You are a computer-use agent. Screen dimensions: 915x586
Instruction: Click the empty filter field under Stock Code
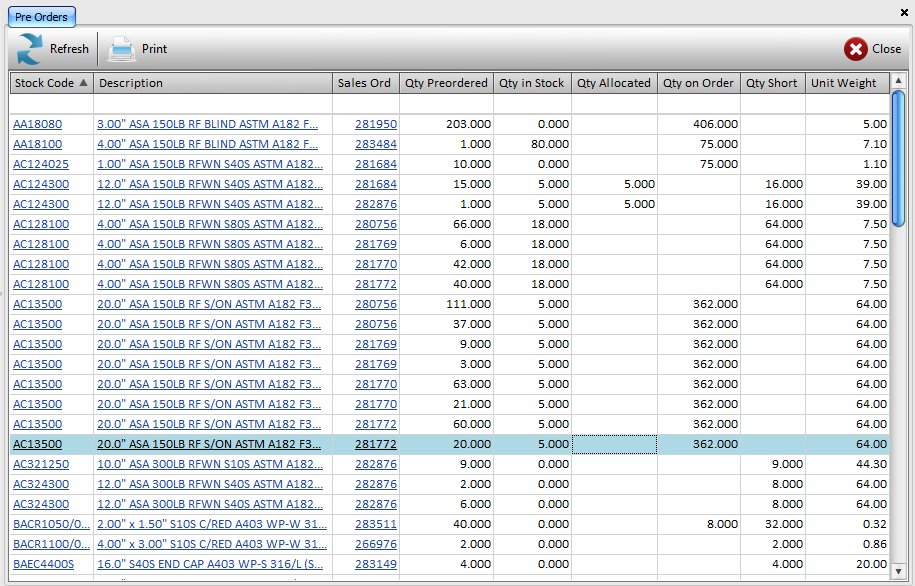[51, 104]
